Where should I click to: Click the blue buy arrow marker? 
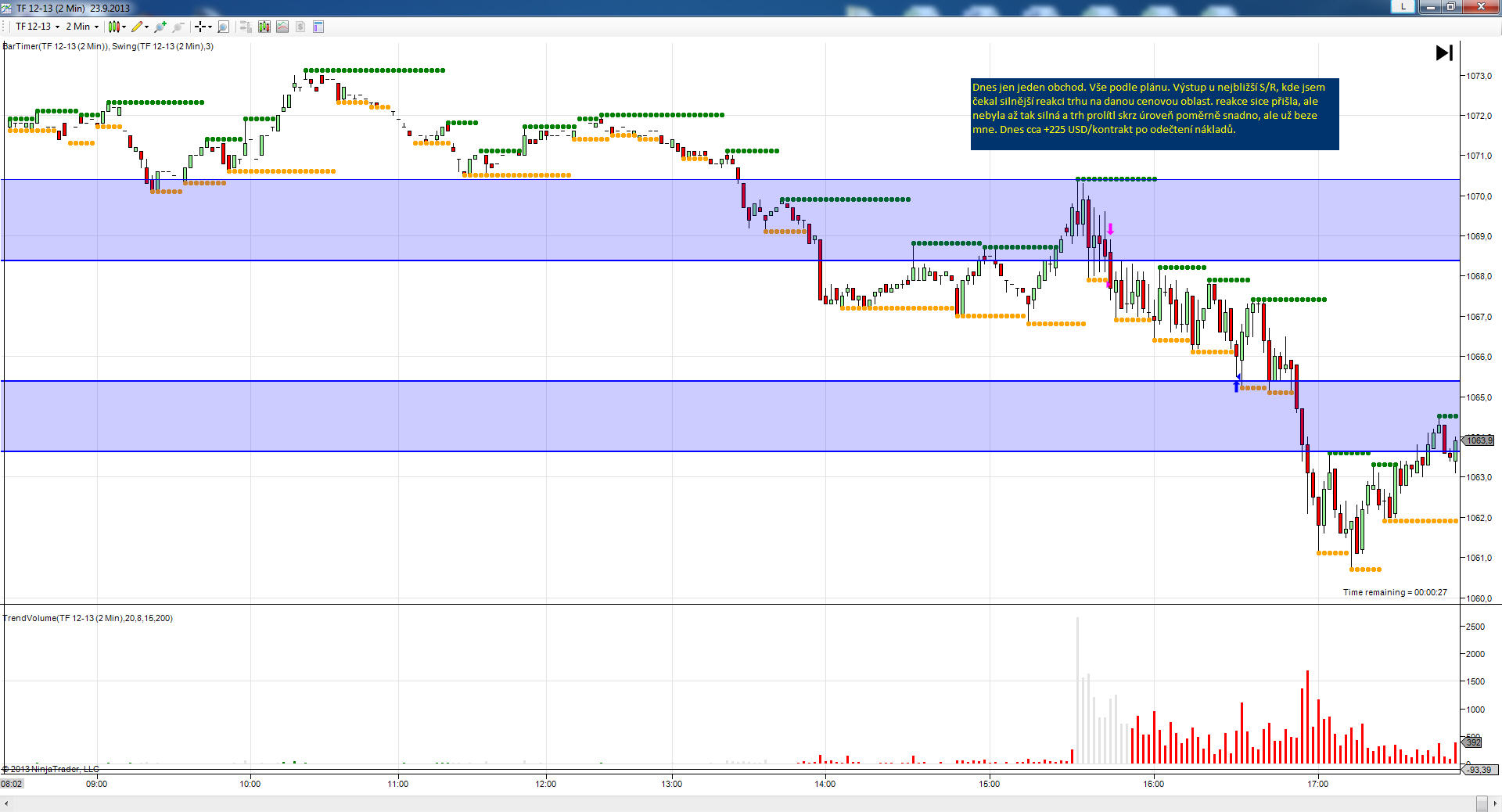[1236, 386]
